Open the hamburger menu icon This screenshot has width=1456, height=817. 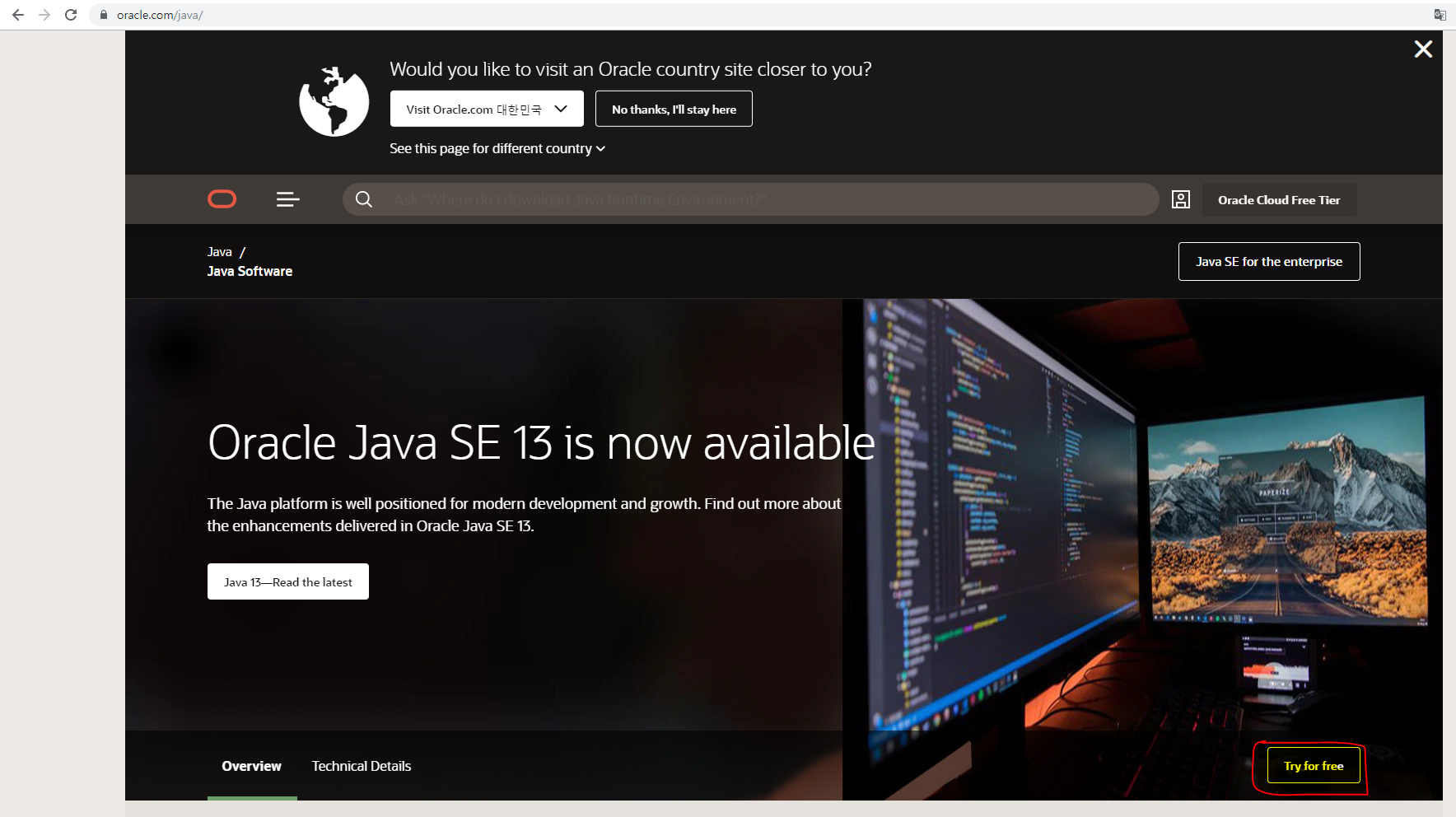(287, 199)
